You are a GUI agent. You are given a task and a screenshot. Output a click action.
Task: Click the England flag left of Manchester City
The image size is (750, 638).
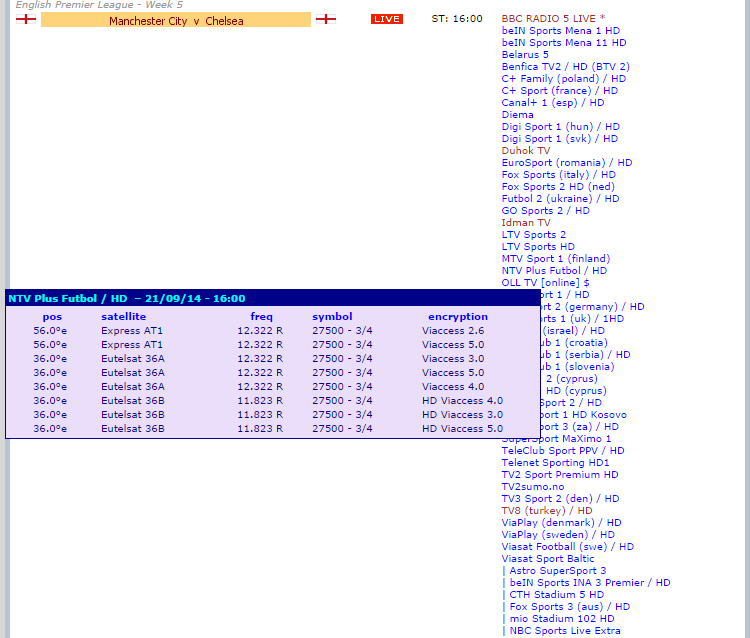(x=26, y=19)
